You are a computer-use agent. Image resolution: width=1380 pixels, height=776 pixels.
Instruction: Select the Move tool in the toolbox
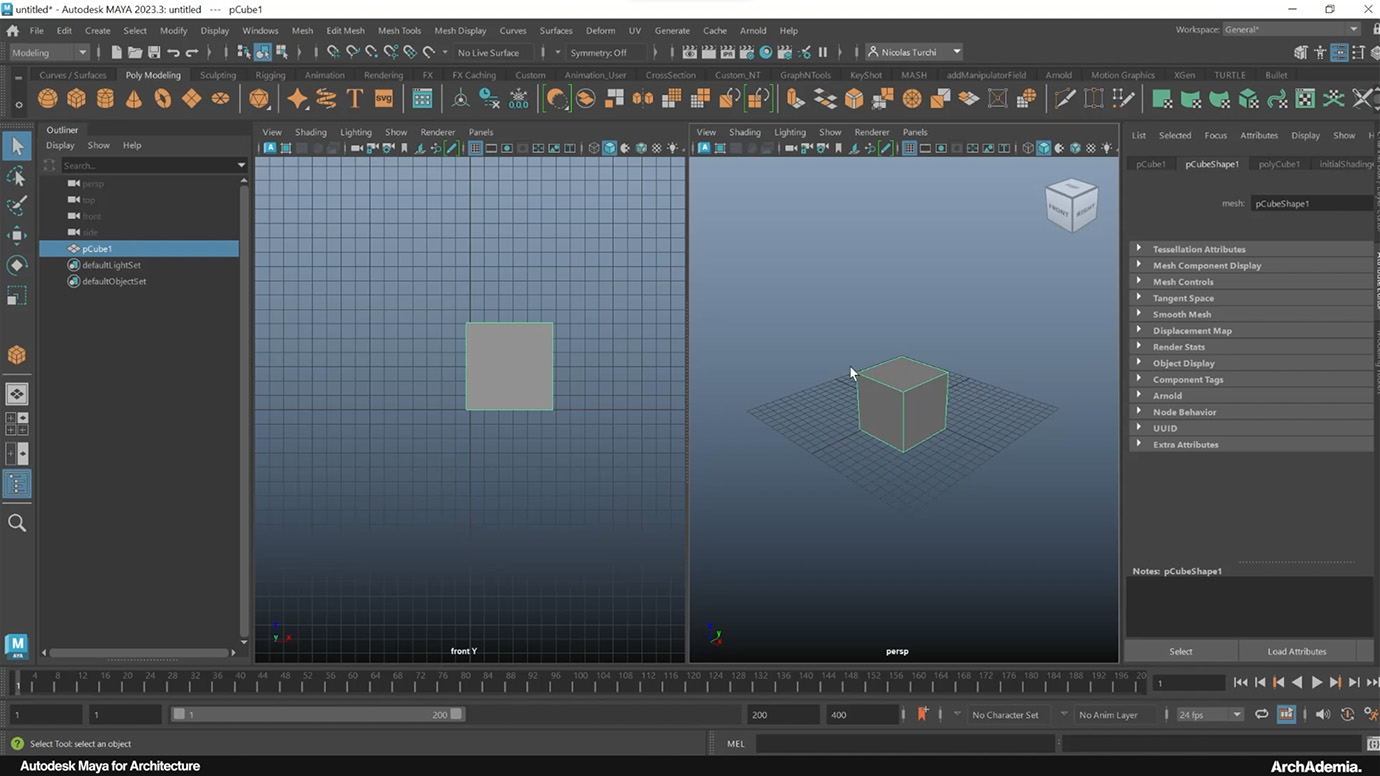click(17, 235)
